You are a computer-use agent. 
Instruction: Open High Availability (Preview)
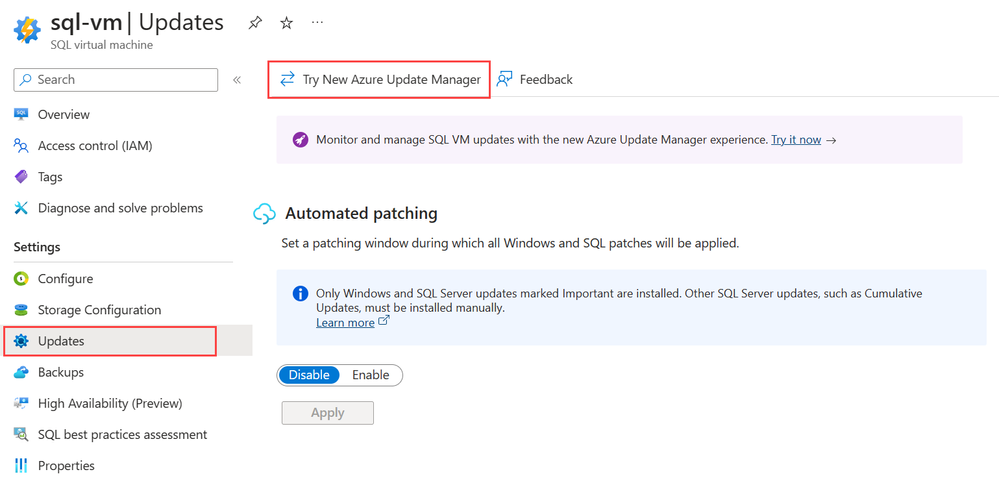(x=110, y=403)
